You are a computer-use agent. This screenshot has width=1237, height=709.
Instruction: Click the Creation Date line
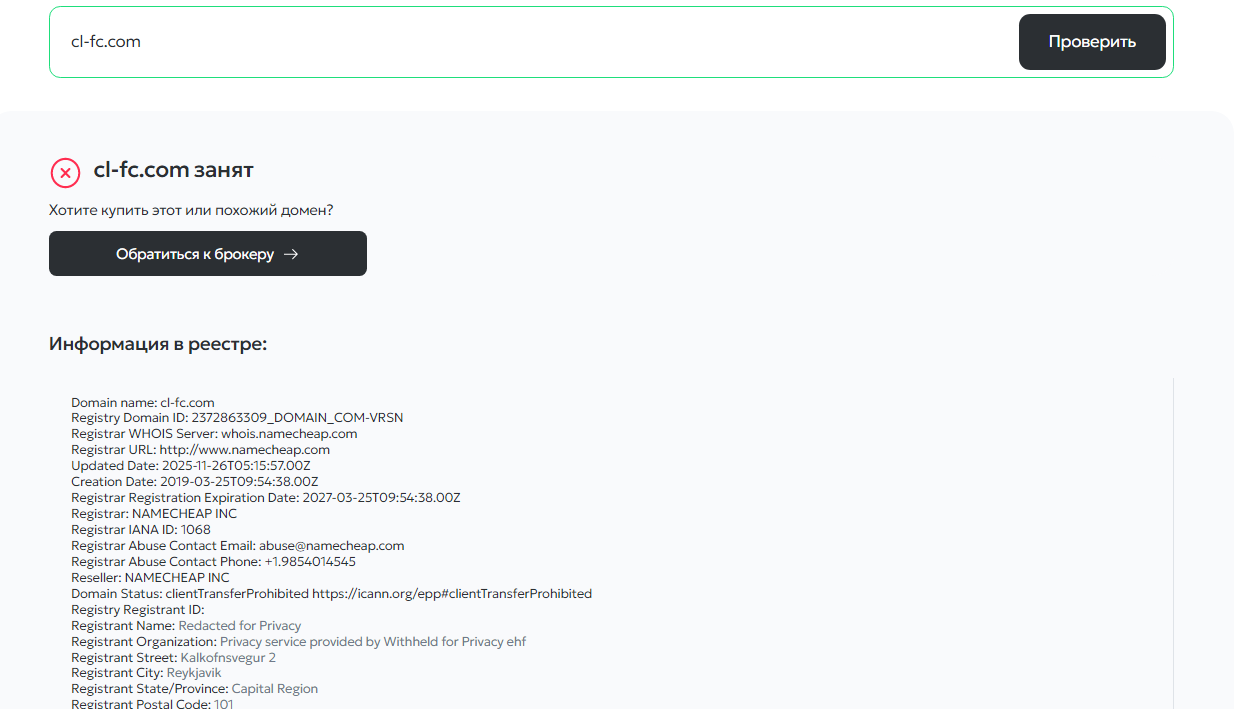pos(194,482)
